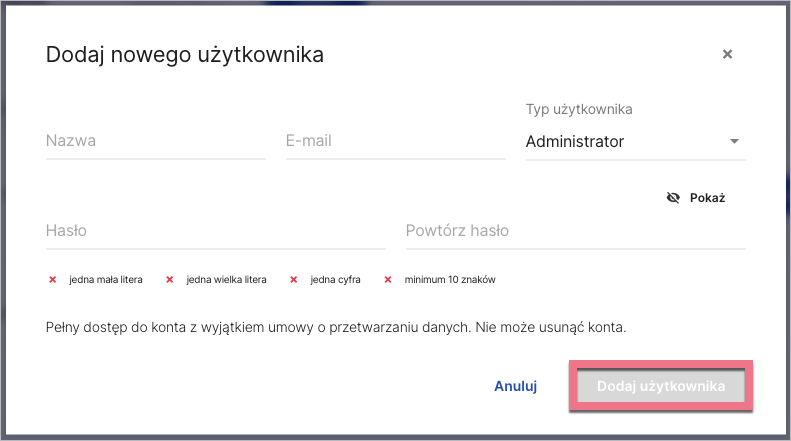Click red X next to minimum 10 znaków

pos(388,280)
